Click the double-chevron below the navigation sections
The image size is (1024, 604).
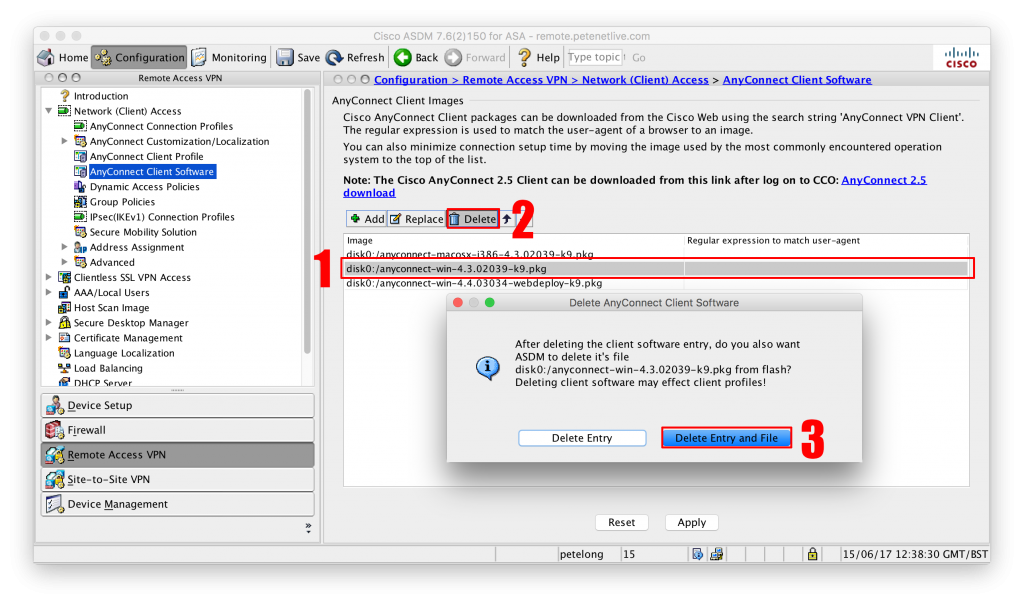click(x=308, y=528)
